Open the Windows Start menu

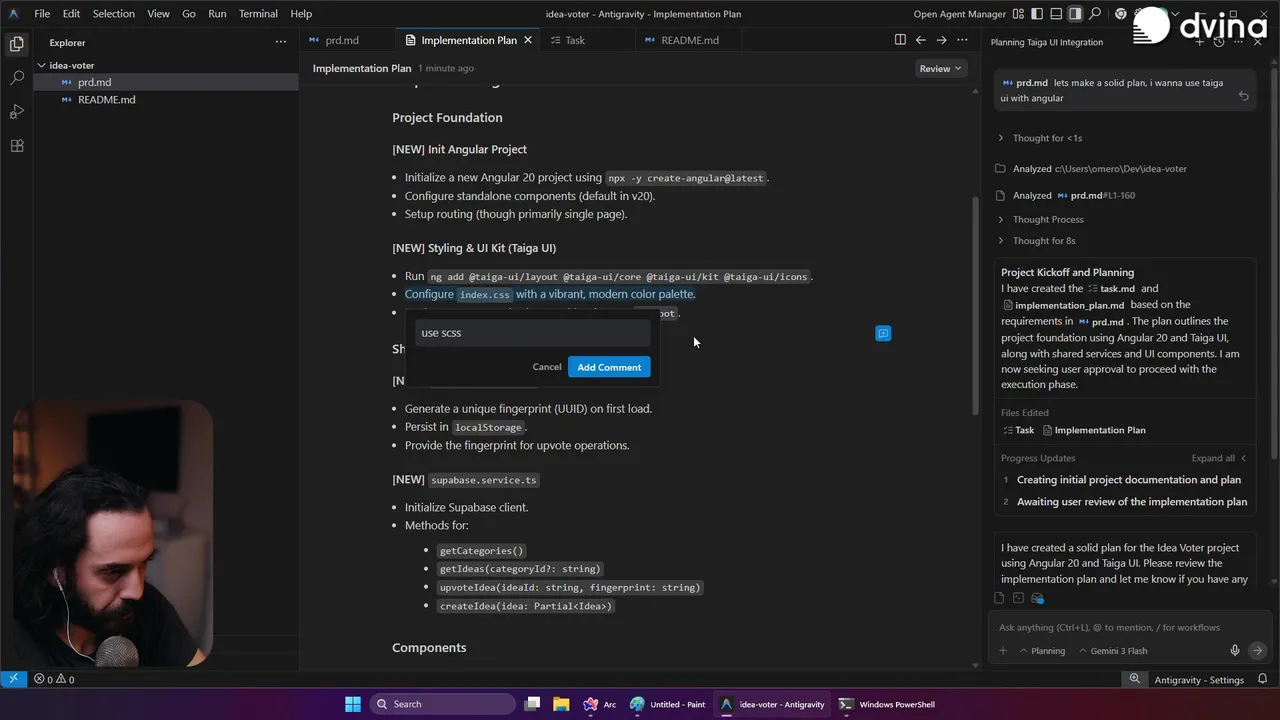[352, 704]
